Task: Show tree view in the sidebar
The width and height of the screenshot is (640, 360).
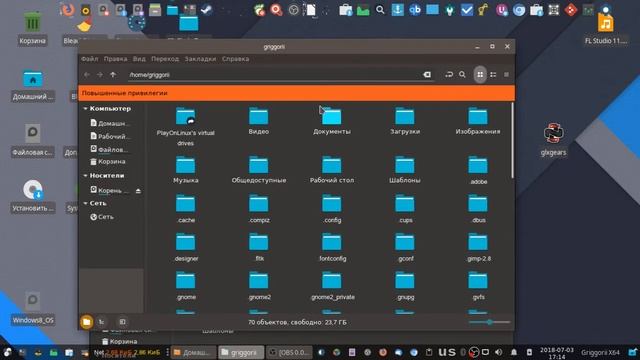Action: pos(102,322)
